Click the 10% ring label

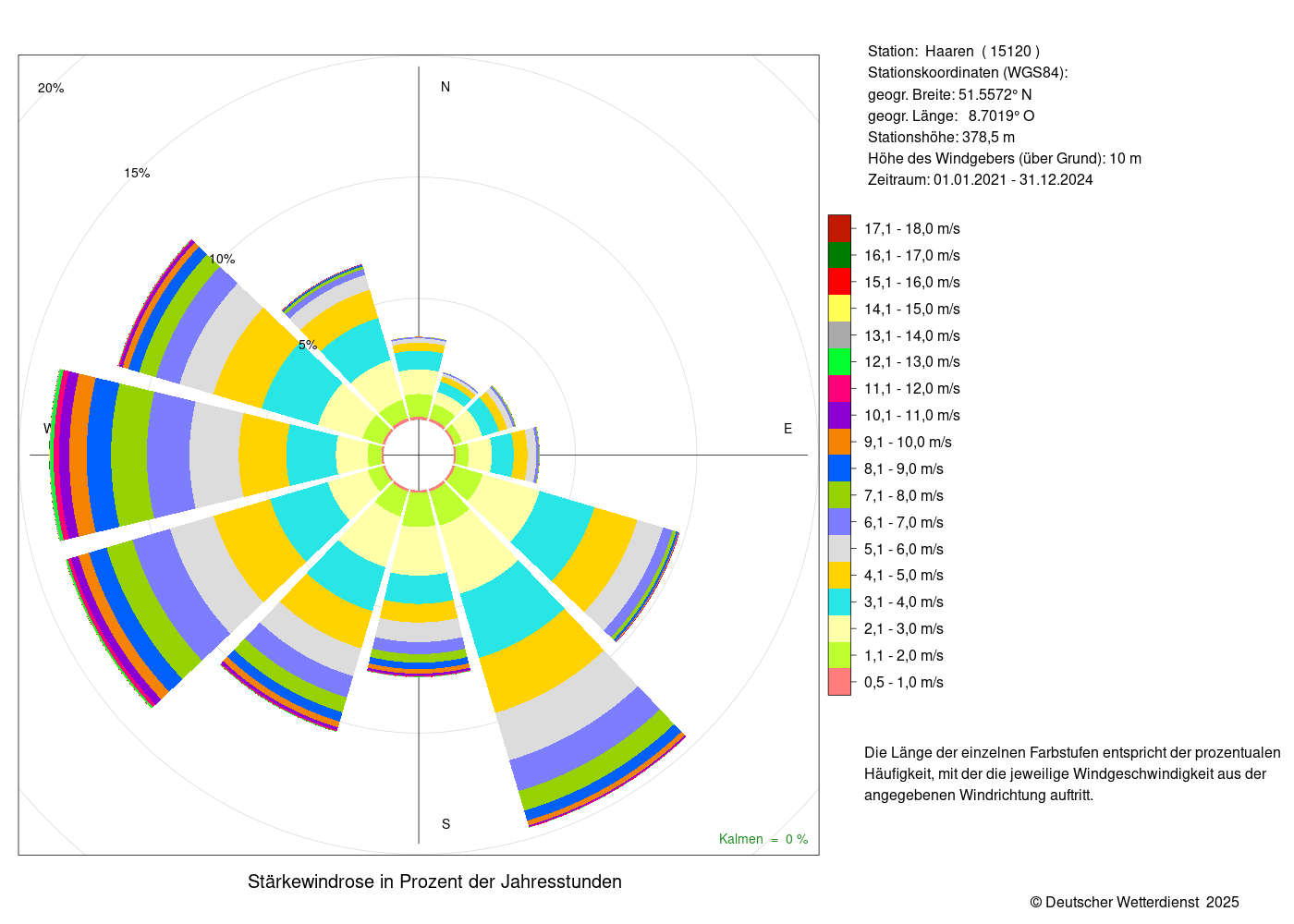[222, 259]
